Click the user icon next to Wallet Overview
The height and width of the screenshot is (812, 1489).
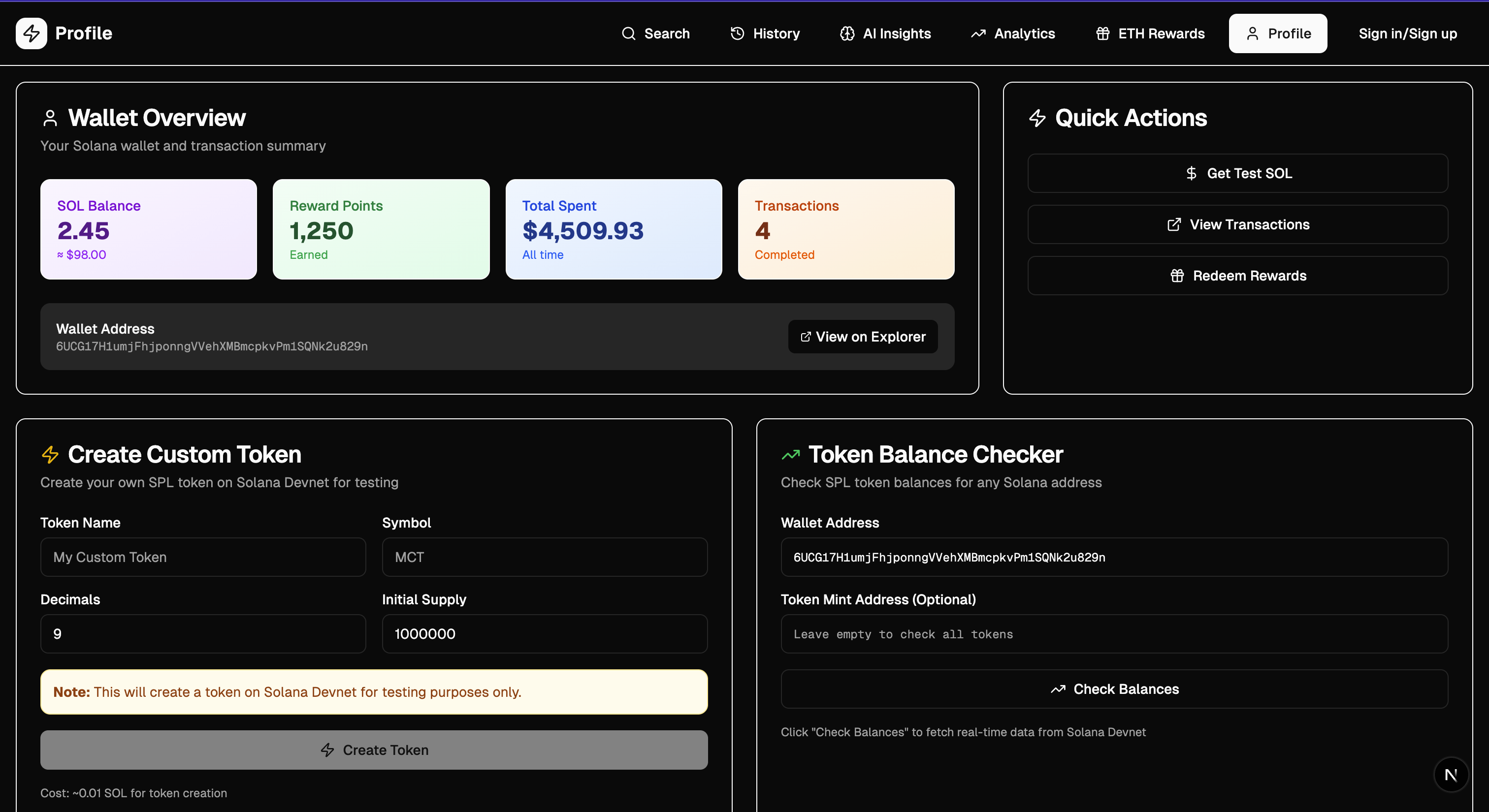(50, 118)
